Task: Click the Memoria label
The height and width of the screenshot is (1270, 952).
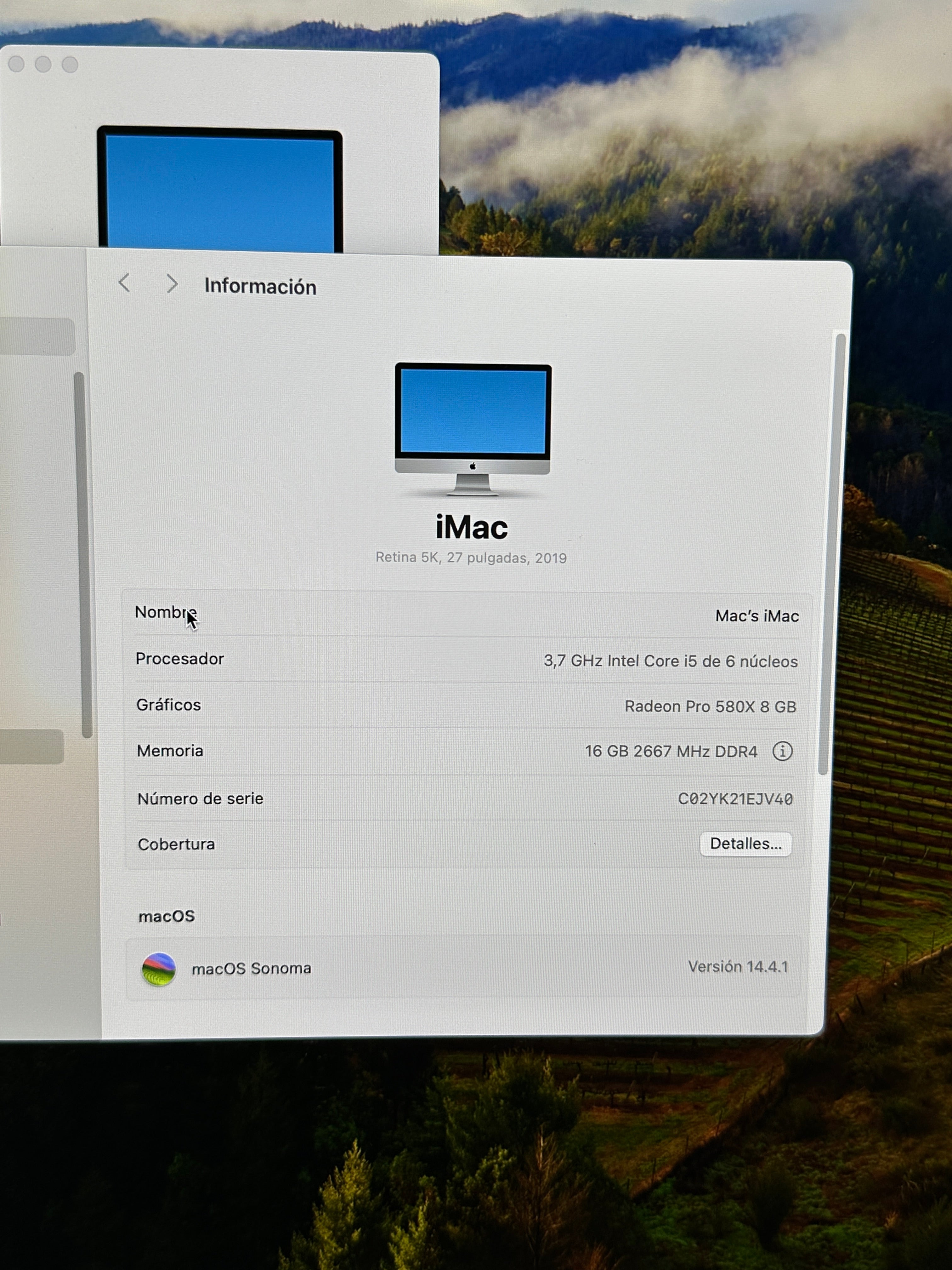Action: 170,750
